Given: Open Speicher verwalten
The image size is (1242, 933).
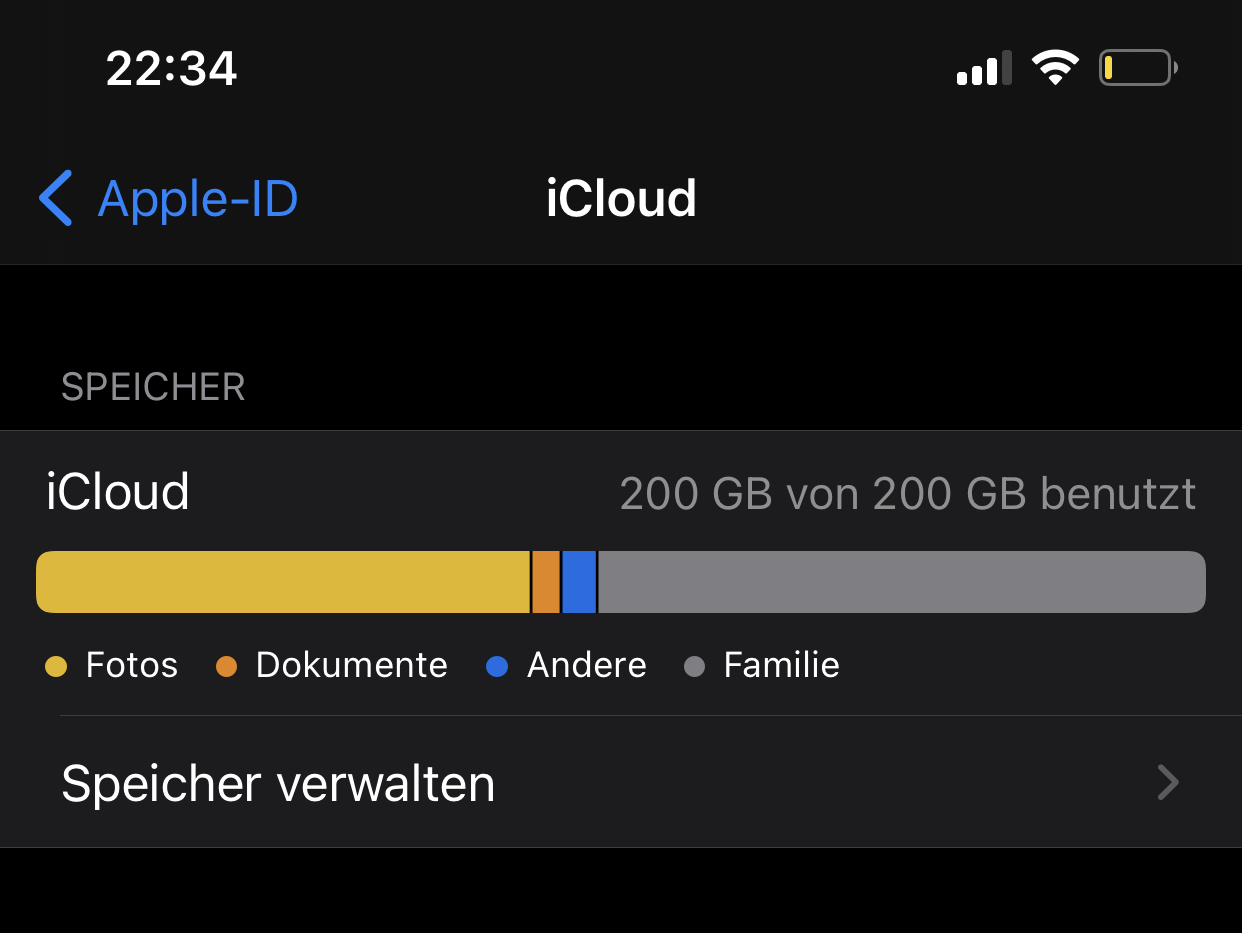Looking at the screenshot, I should point(278,784).
